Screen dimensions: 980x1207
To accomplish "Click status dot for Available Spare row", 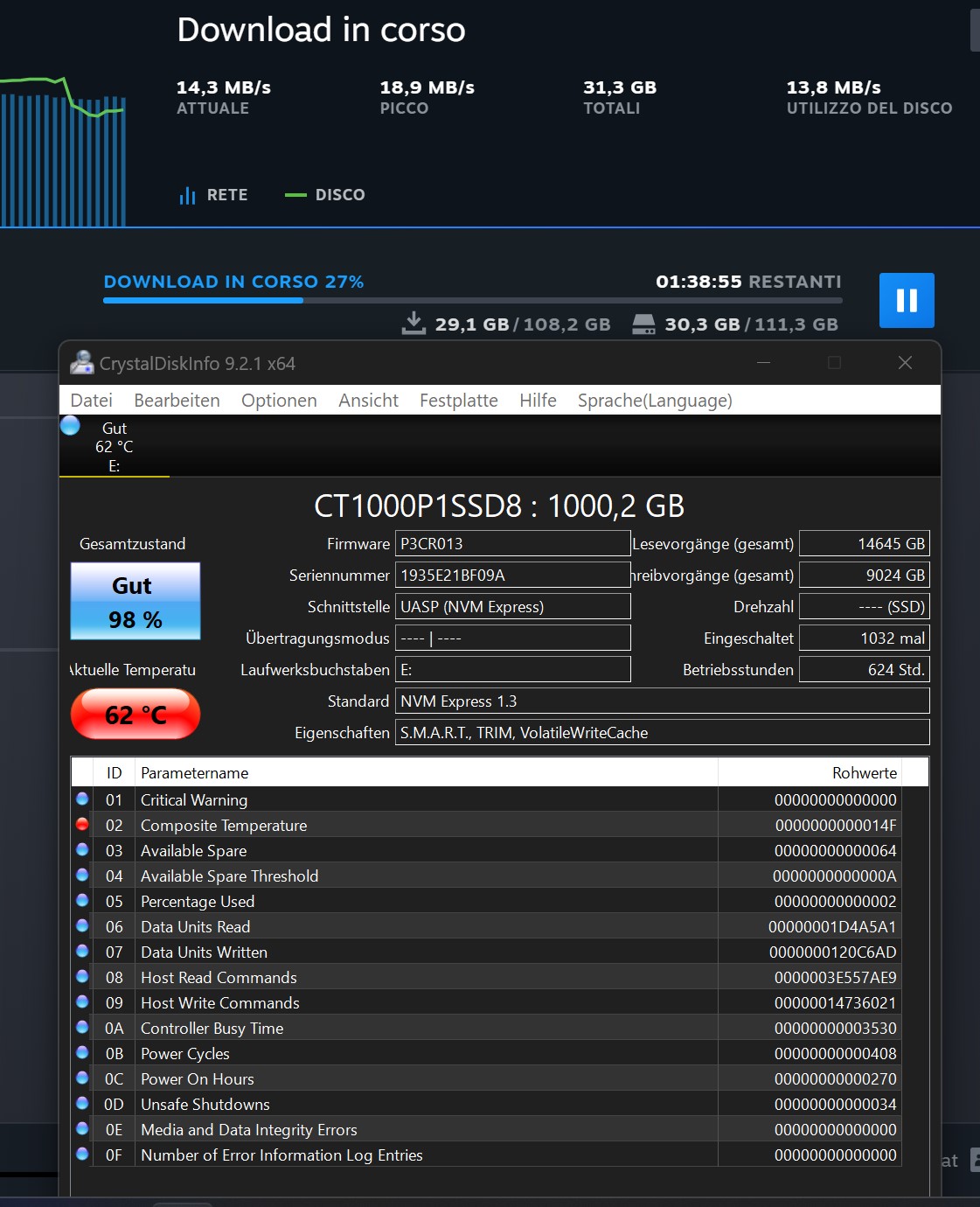I will [82, 849].
